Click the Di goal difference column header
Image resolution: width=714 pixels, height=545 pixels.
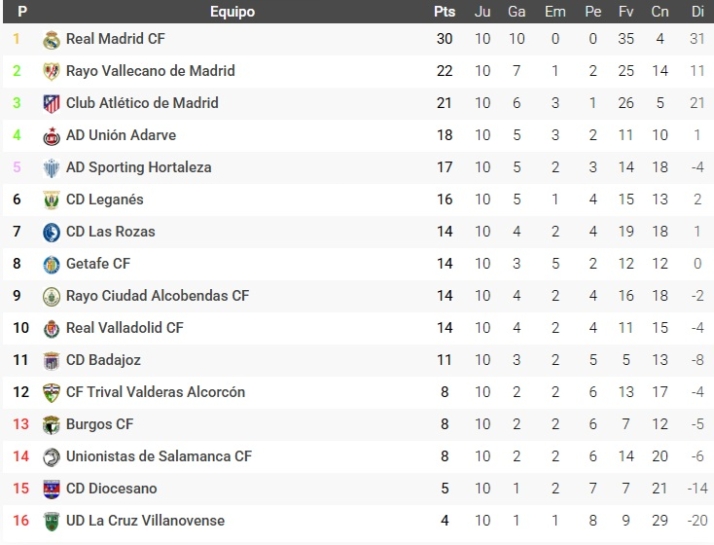697,12
